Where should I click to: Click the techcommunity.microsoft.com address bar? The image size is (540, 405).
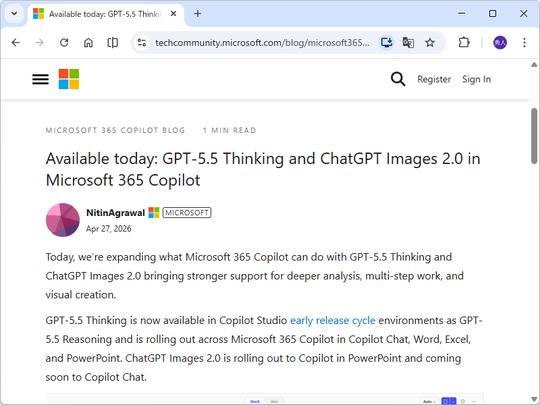(262, 43)
